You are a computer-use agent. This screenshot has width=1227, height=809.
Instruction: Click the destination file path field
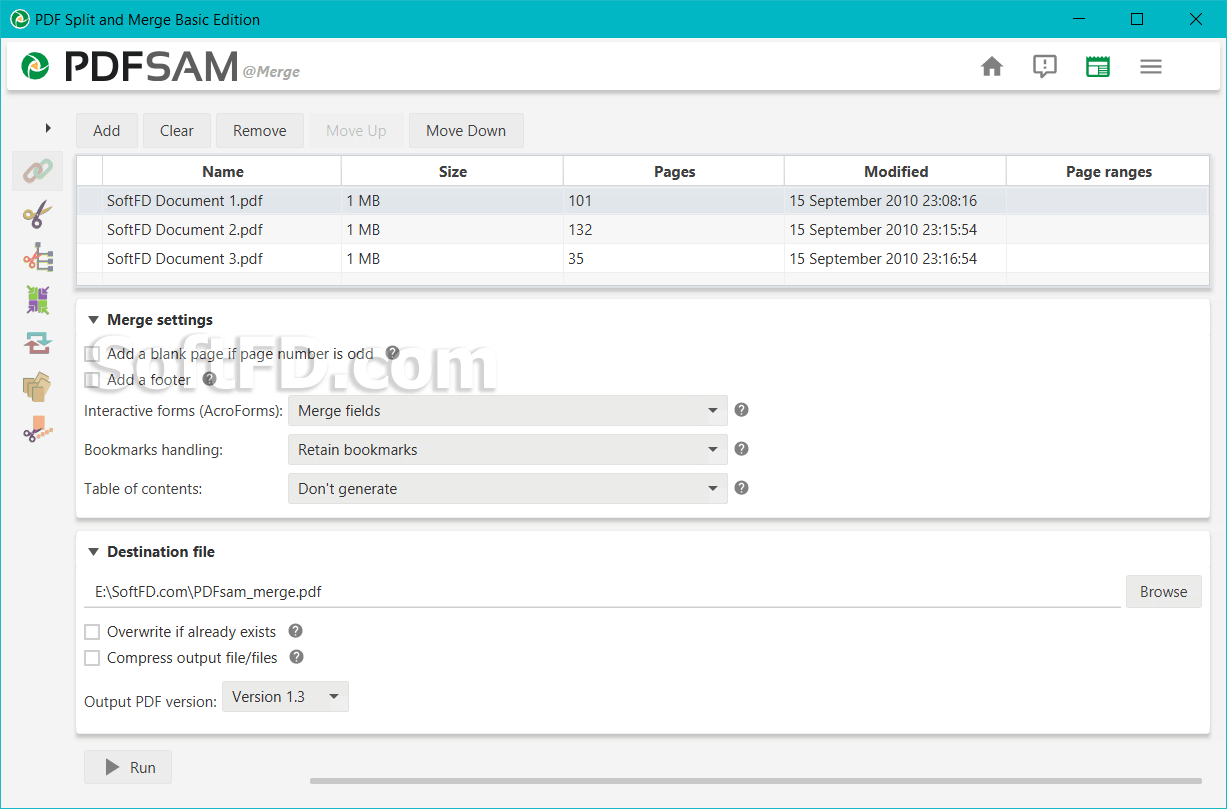click(x=603, y=592)
